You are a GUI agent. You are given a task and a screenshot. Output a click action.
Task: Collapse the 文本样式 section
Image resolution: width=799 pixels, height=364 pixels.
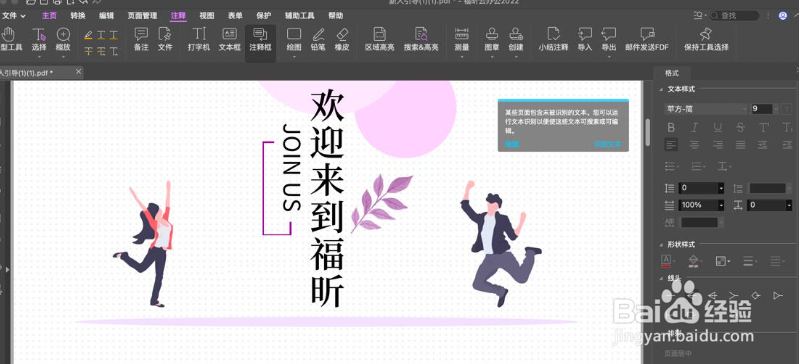660,89
